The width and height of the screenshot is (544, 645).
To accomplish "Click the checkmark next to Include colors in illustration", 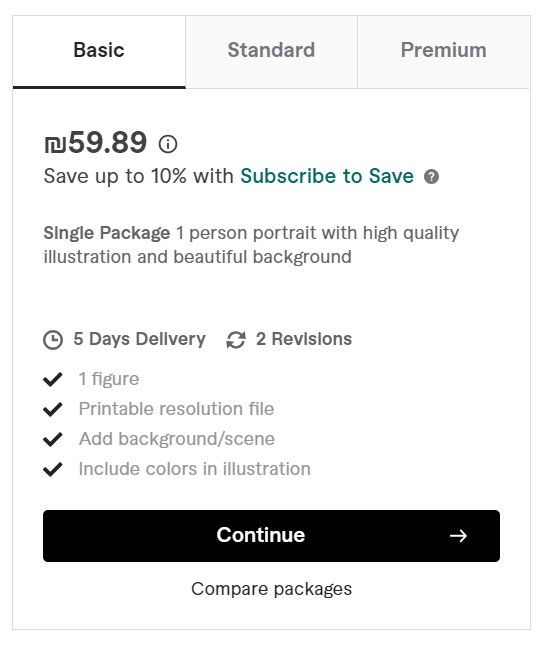I will (53, 469).
